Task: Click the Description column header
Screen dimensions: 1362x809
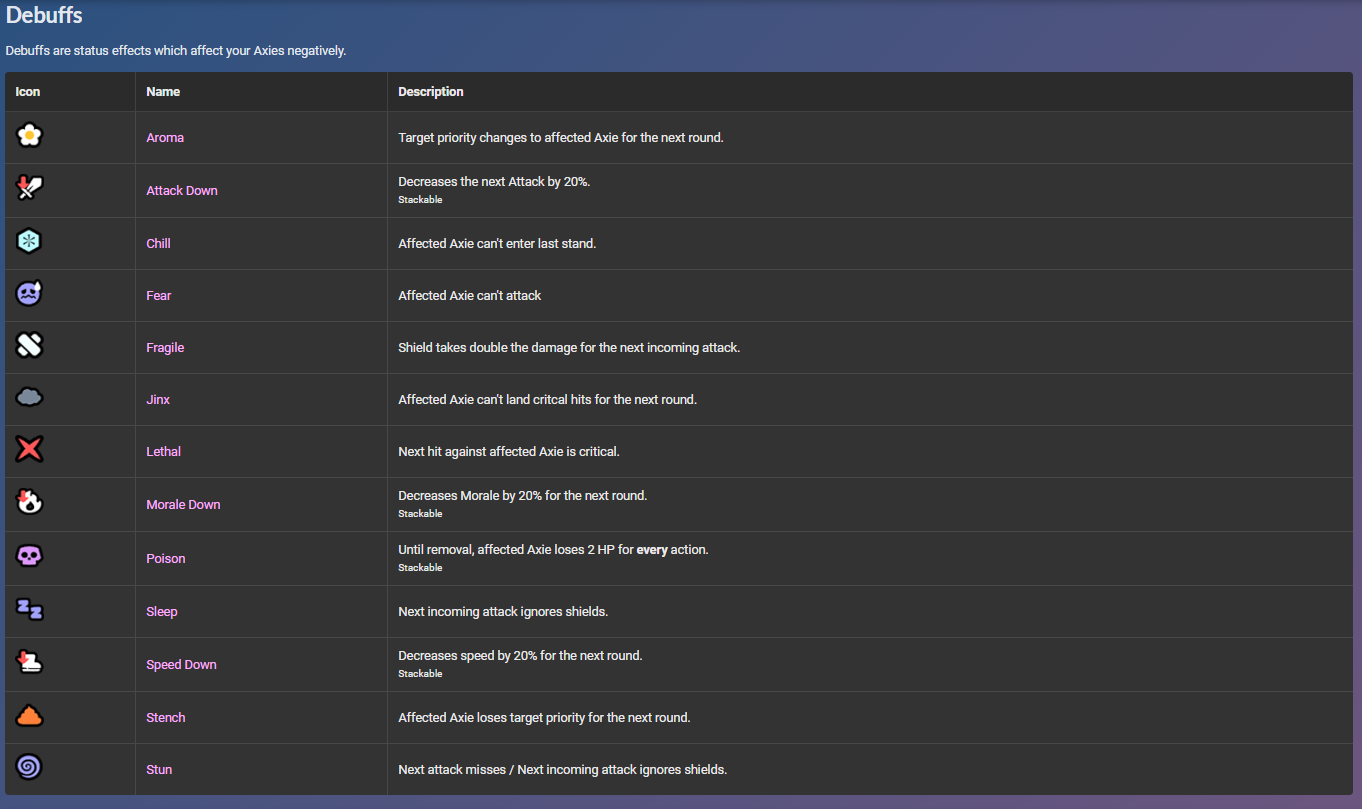Action: coord(431,92)
